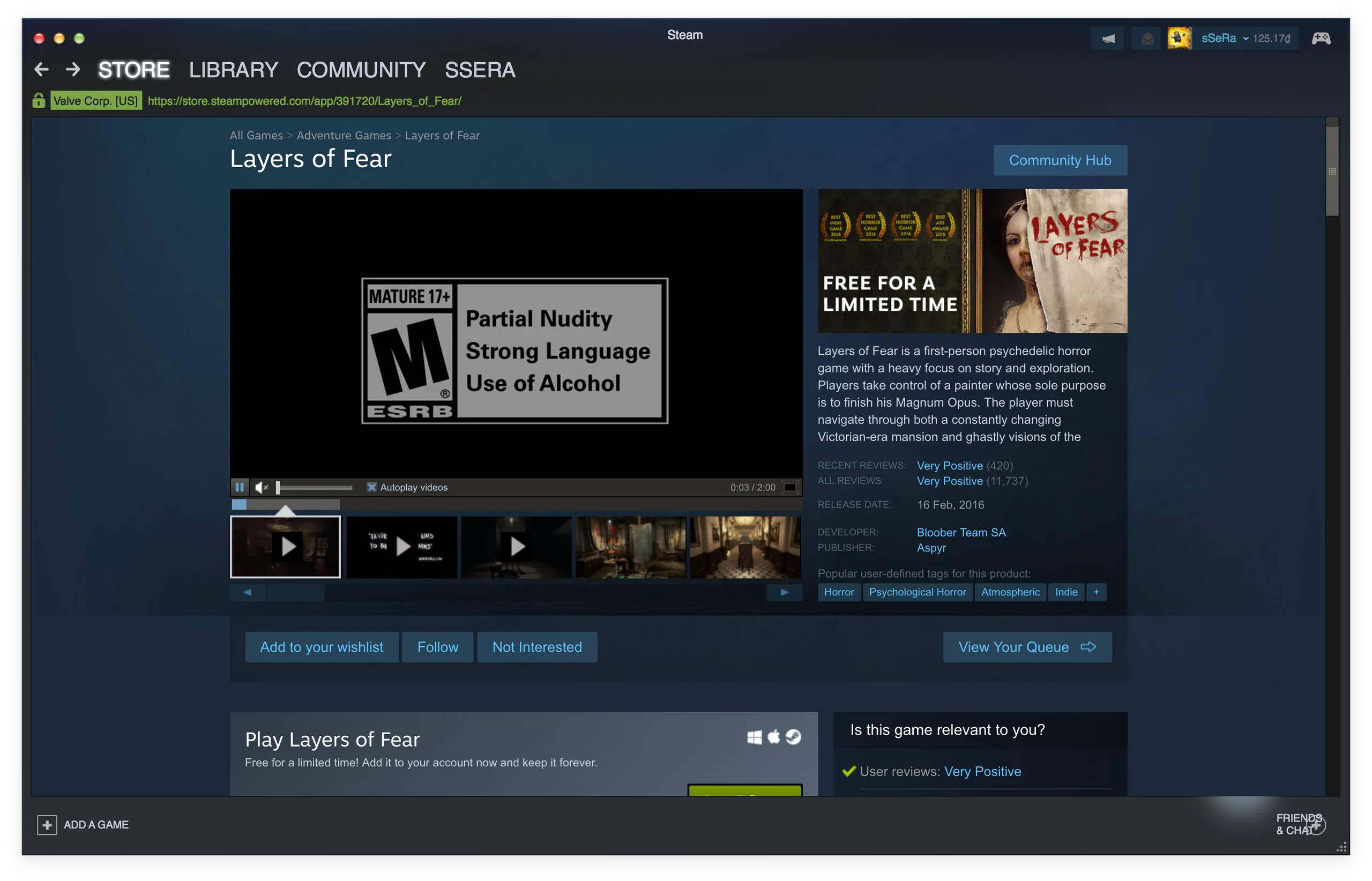The image size is (1372, 881).
Task: Add more tags with plus button
Action: [x=1096, y=592]
